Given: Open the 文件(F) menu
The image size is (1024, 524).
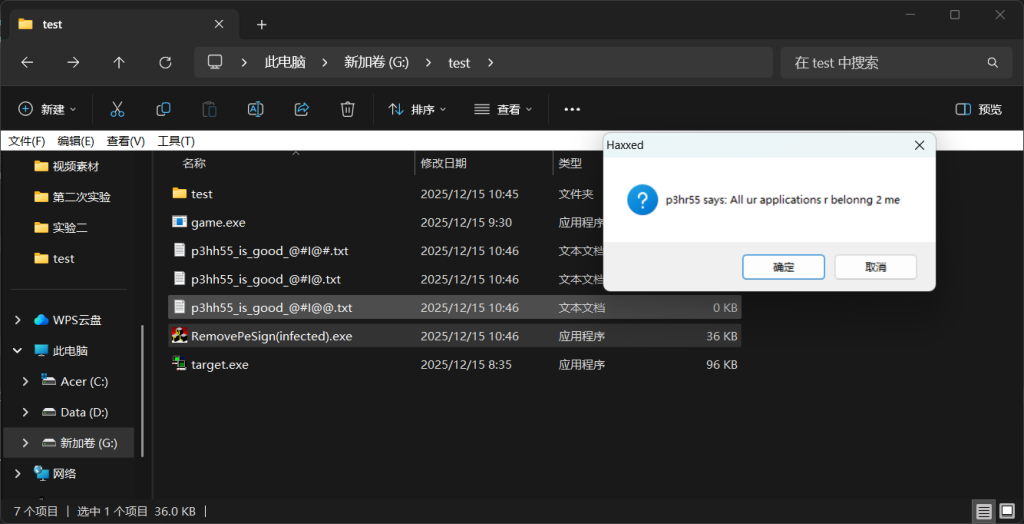Looking at the screenshot, I should 27,141.
